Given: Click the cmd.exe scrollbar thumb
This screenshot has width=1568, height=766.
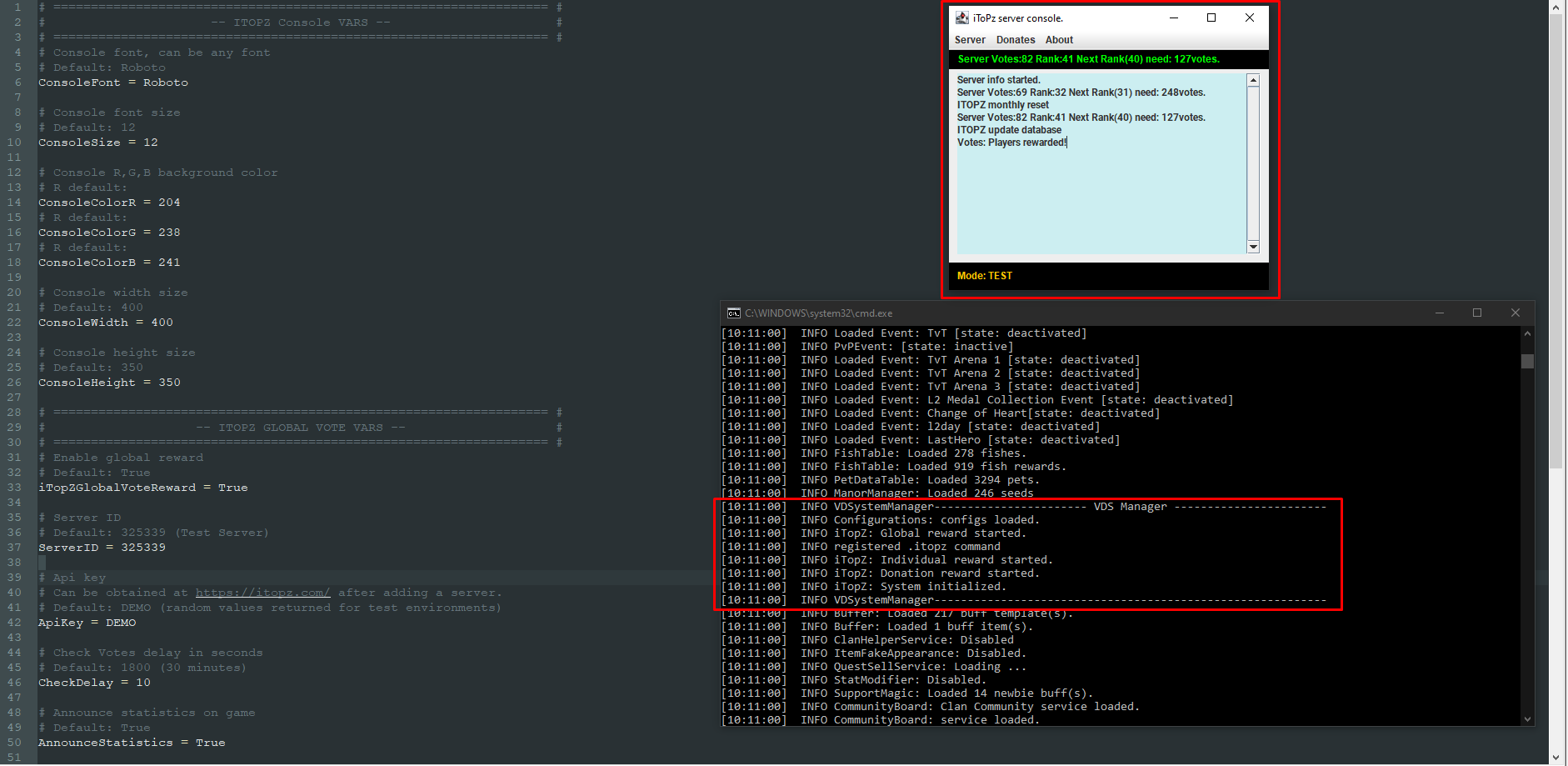Looking at the screenshot, I should click(x=1527, y=361).
